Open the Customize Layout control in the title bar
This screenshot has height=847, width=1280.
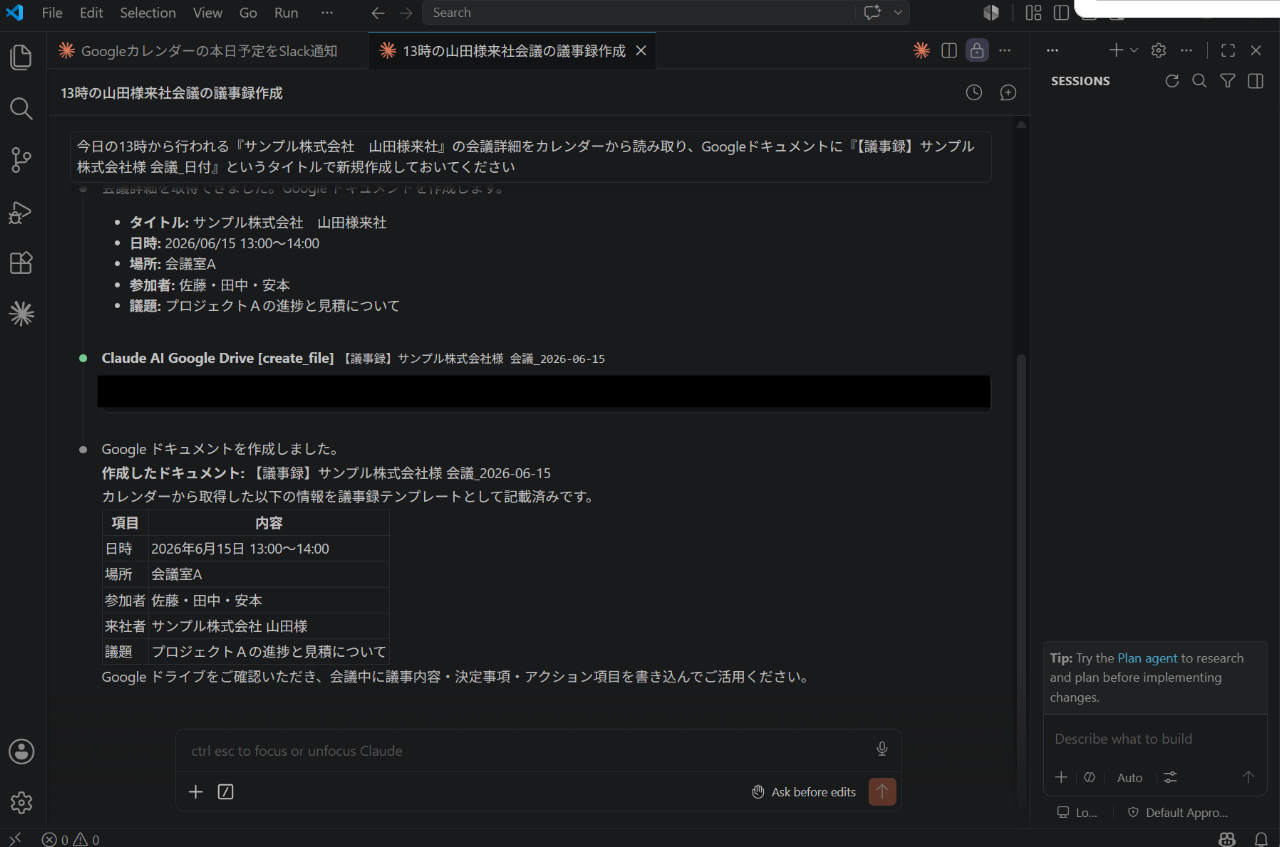(1034, 13)
